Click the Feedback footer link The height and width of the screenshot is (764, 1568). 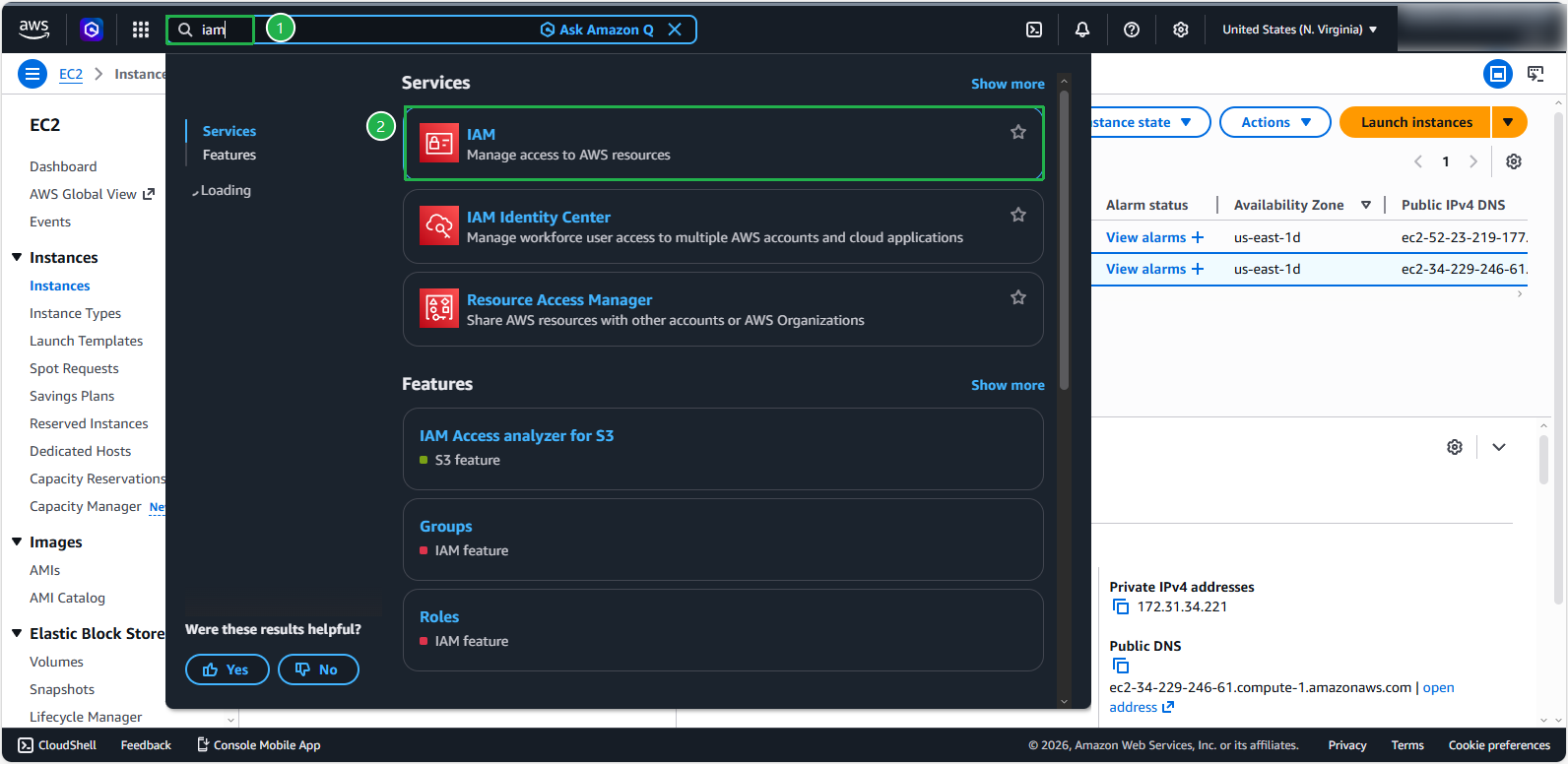pyautogui.click(x=146, y=745)
